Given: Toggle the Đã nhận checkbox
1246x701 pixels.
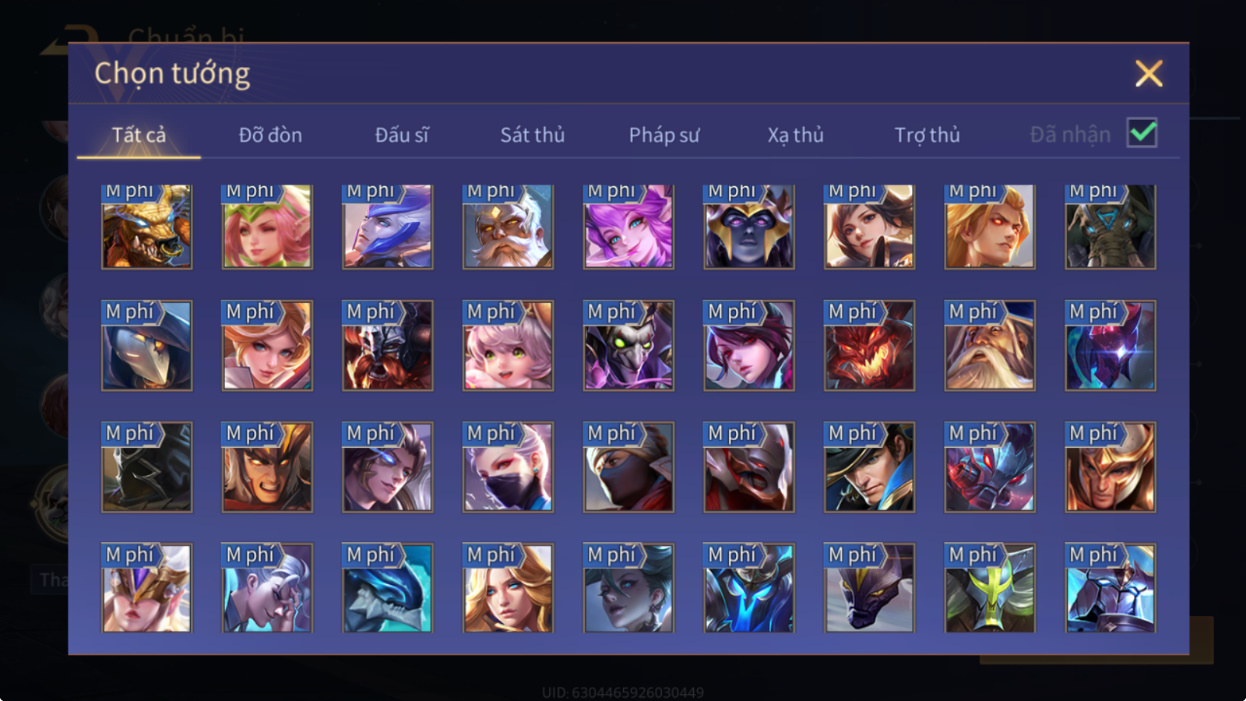Looking at the screenshot, I should (x=1141, y=133).
